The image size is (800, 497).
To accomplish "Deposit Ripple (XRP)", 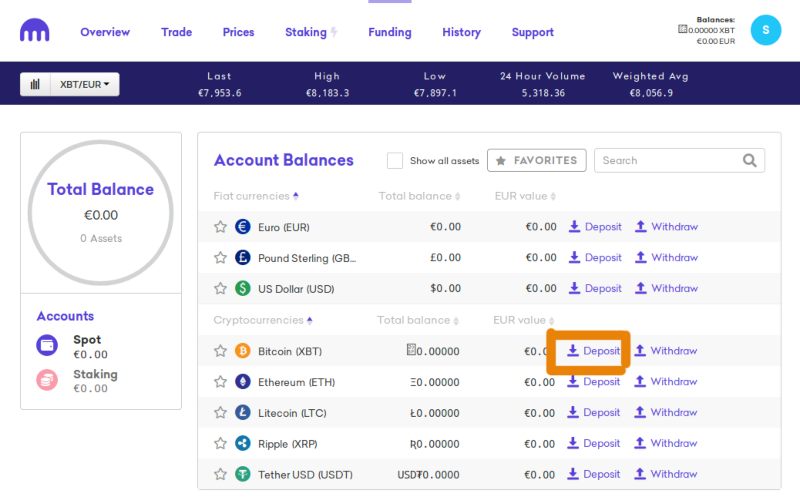I will pos(594,443).
